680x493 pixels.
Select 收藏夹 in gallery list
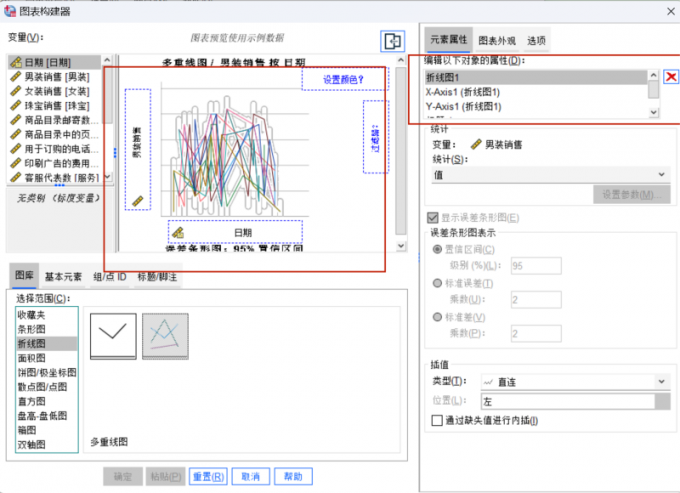[x=46, y=315]
